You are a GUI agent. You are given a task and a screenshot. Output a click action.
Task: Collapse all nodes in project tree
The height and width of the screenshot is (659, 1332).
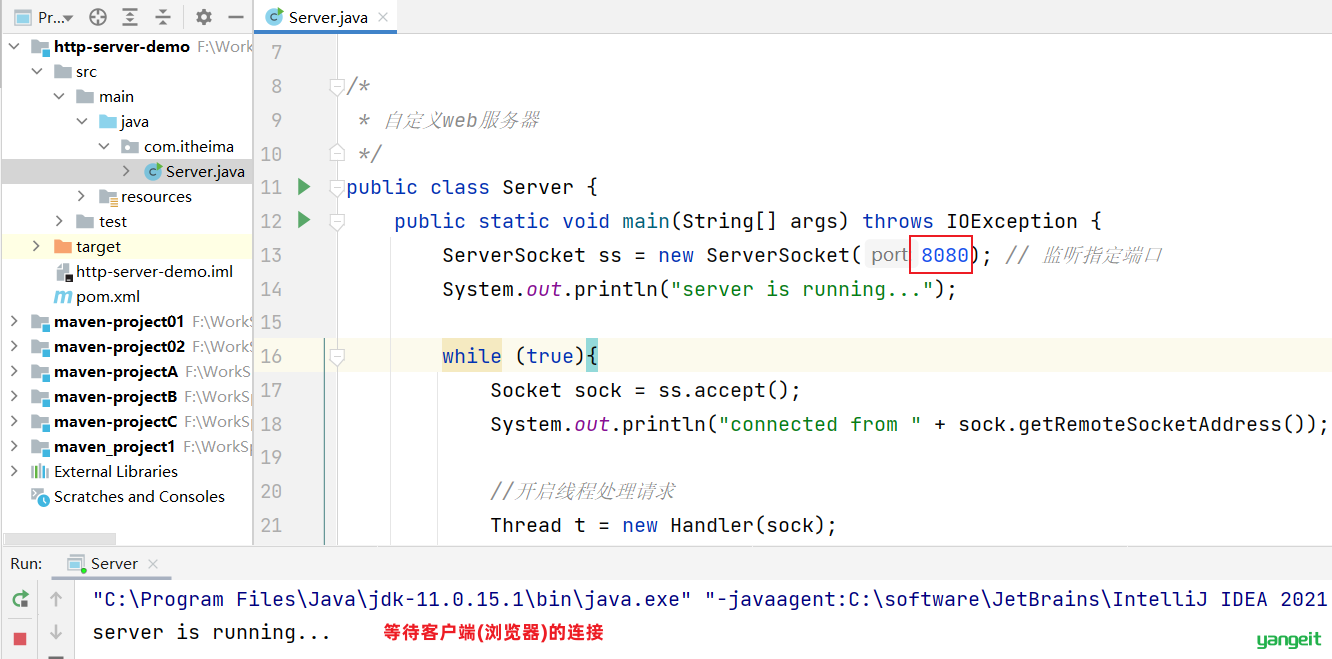pyautogui.click(x=163, y=17)
